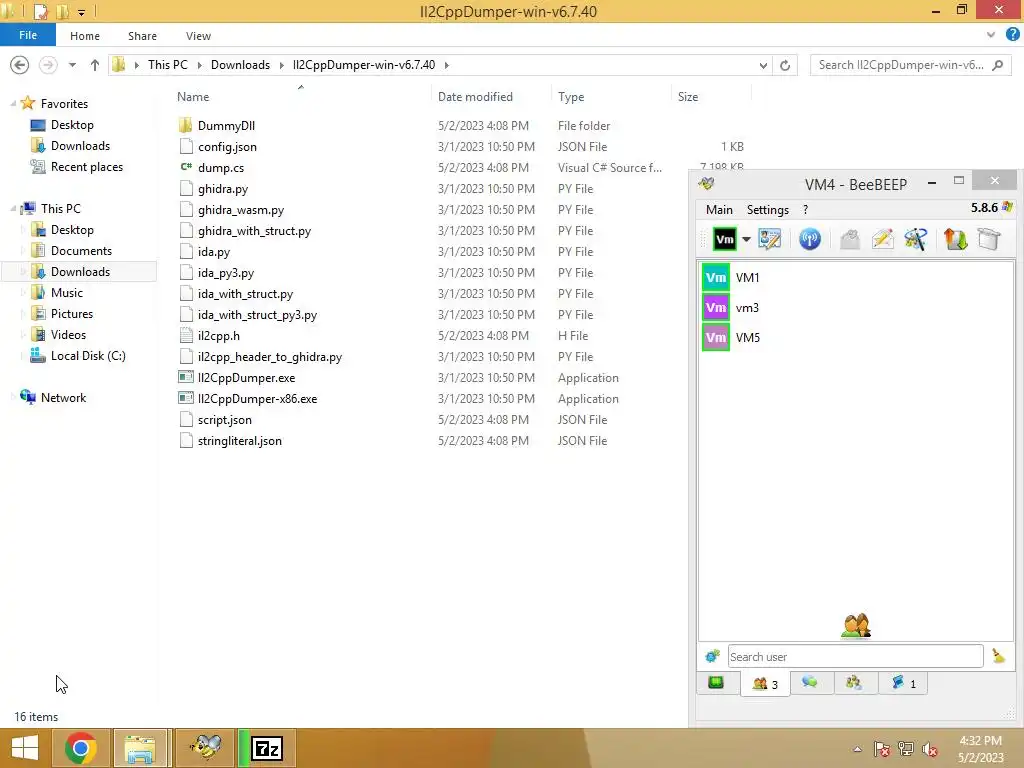This screenshot has width=1024, height=768.
Task: Open the file transfer arrows icon
Action: pos(955,239)
